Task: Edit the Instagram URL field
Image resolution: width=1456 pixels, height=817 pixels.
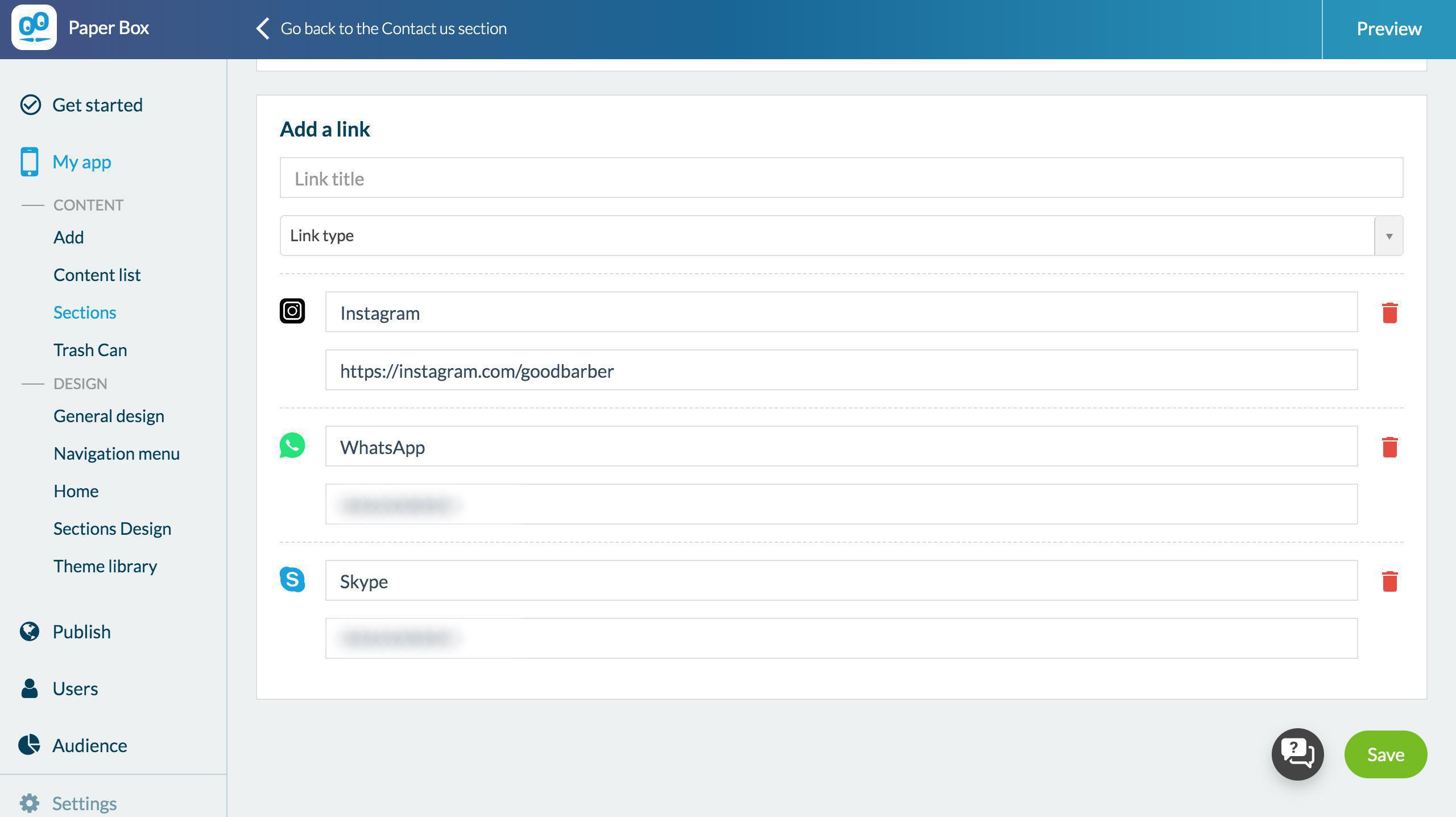Action: [841, 370]
